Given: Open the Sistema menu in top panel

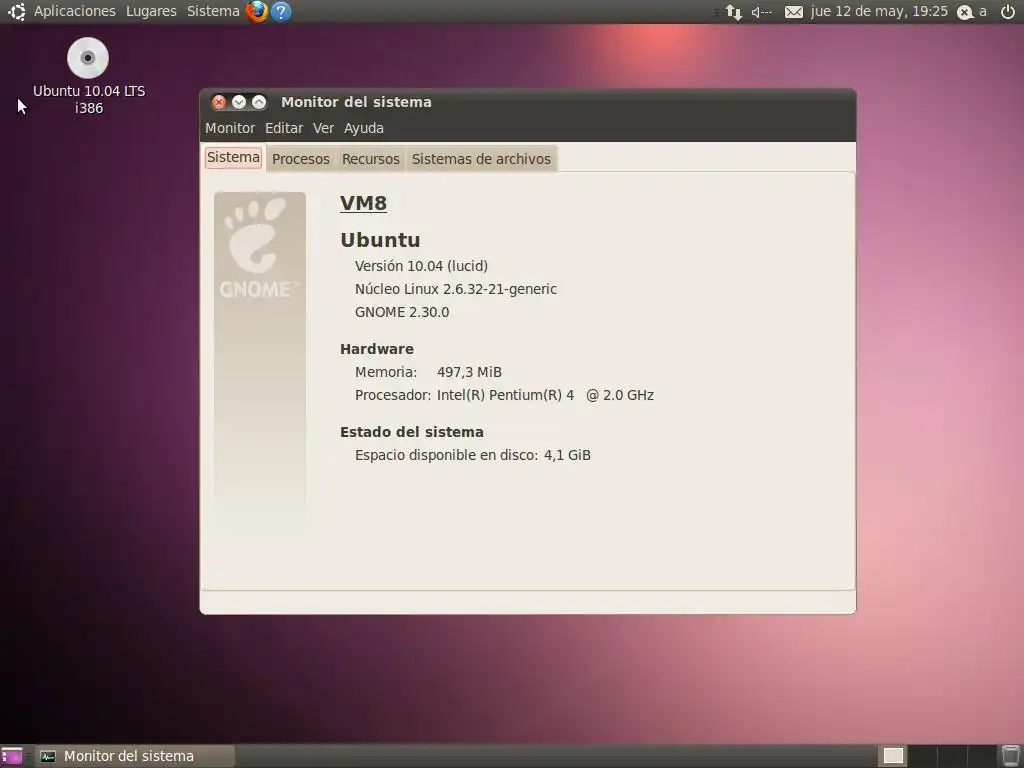Looking at the screenshot, I should [x=213, y=11].
